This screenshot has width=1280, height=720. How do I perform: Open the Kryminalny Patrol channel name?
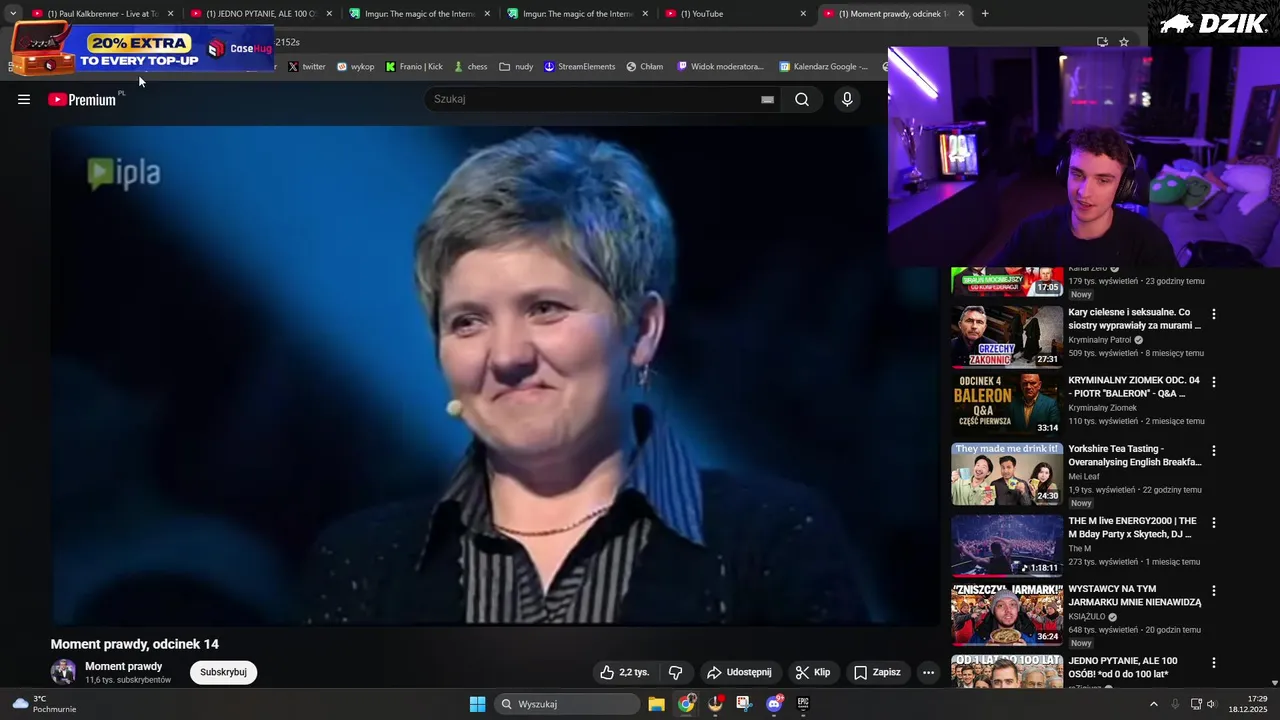pos(1099,340)
